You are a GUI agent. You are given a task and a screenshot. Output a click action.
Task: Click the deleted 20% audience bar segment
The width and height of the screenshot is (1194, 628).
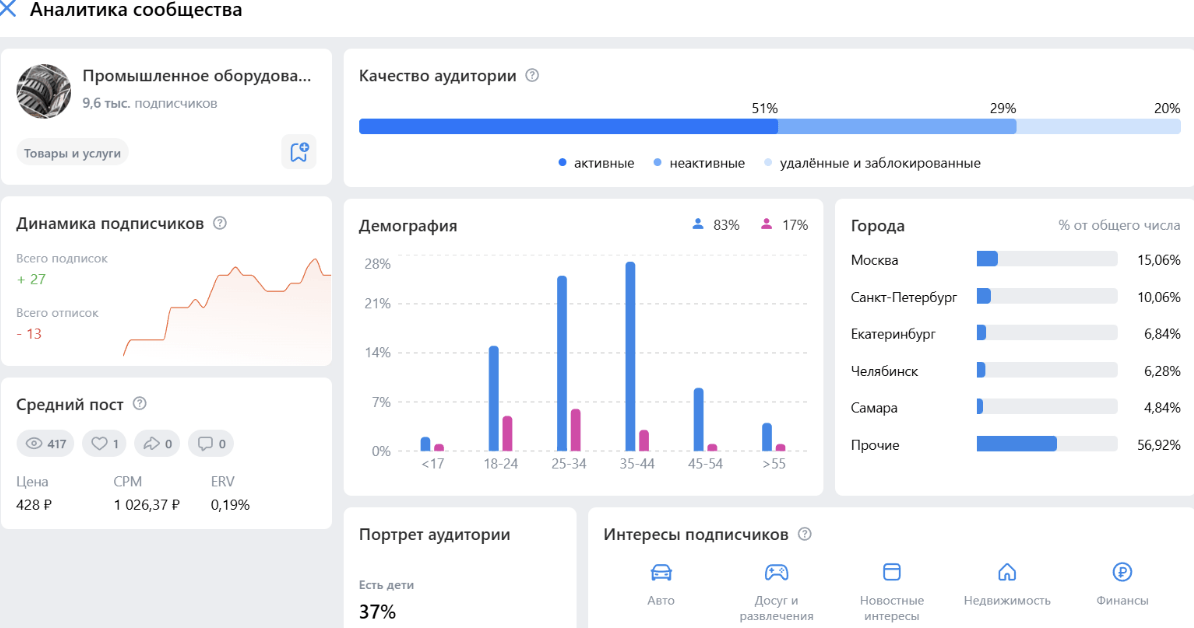point(1098,126)
